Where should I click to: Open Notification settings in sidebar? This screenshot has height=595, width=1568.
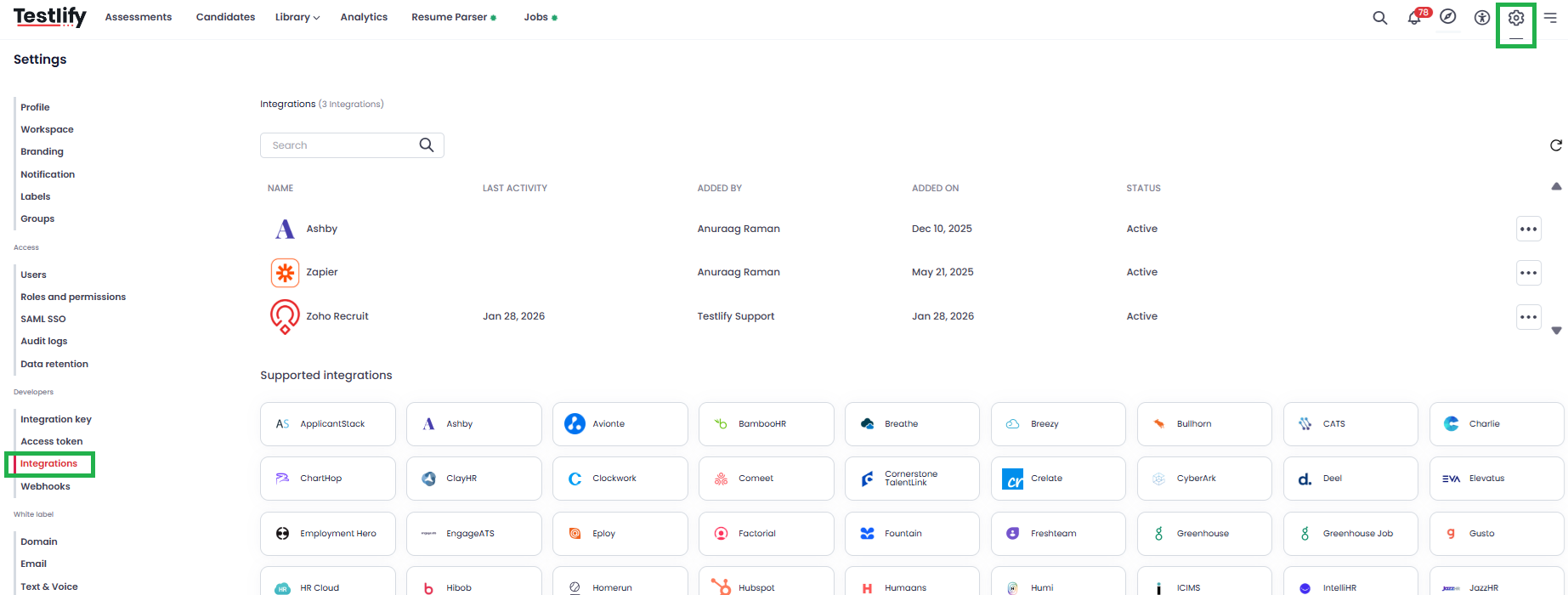coord(48,174)
